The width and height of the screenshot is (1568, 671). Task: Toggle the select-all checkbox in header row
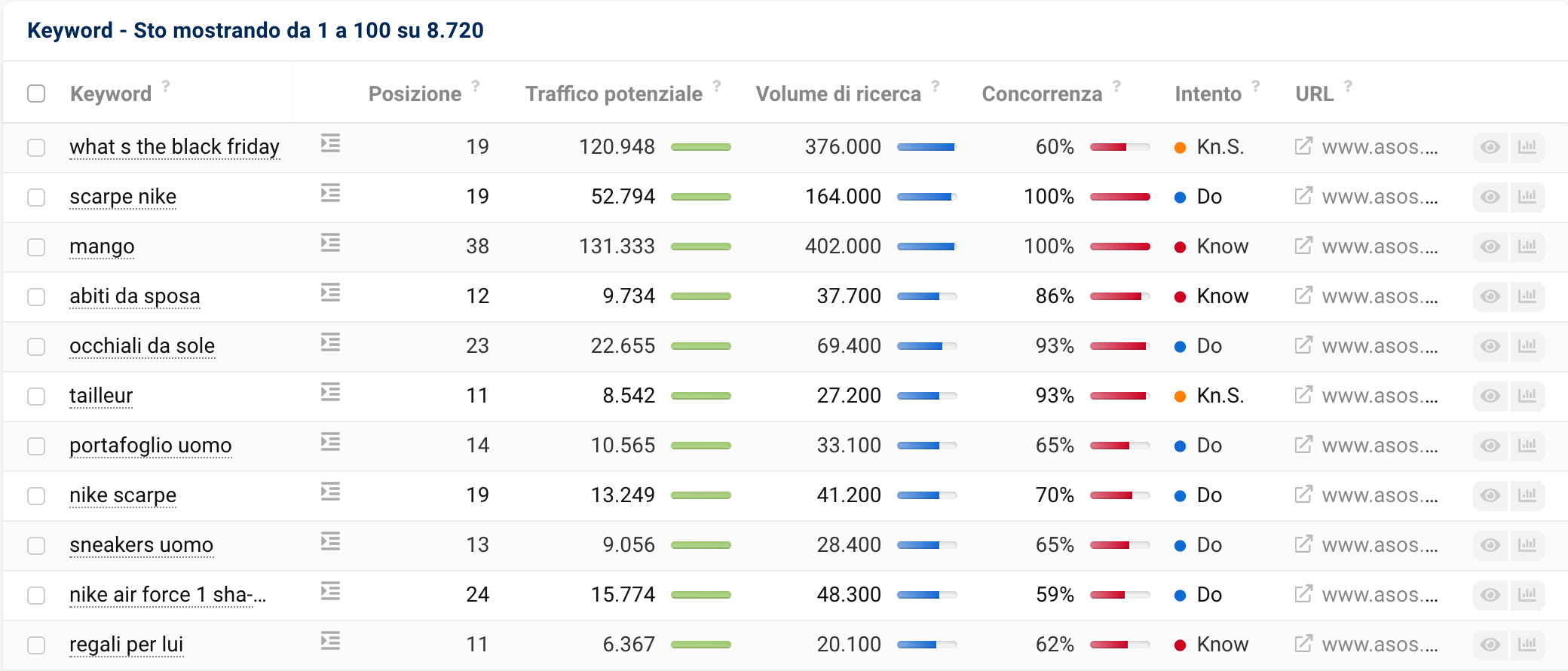coord(36,93)
